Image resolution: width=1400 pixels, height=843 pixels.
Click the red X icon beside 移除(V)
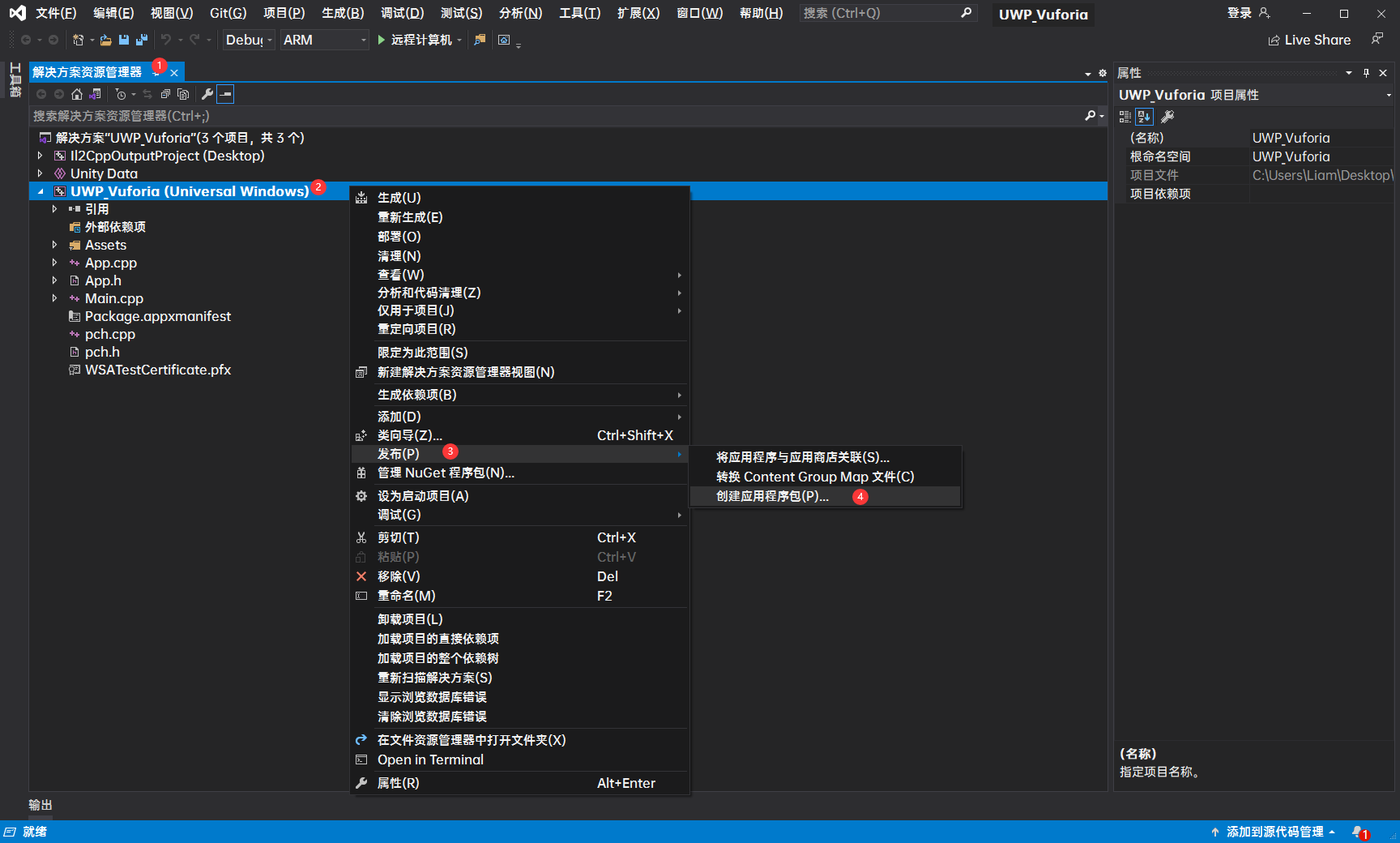(361, 576)
